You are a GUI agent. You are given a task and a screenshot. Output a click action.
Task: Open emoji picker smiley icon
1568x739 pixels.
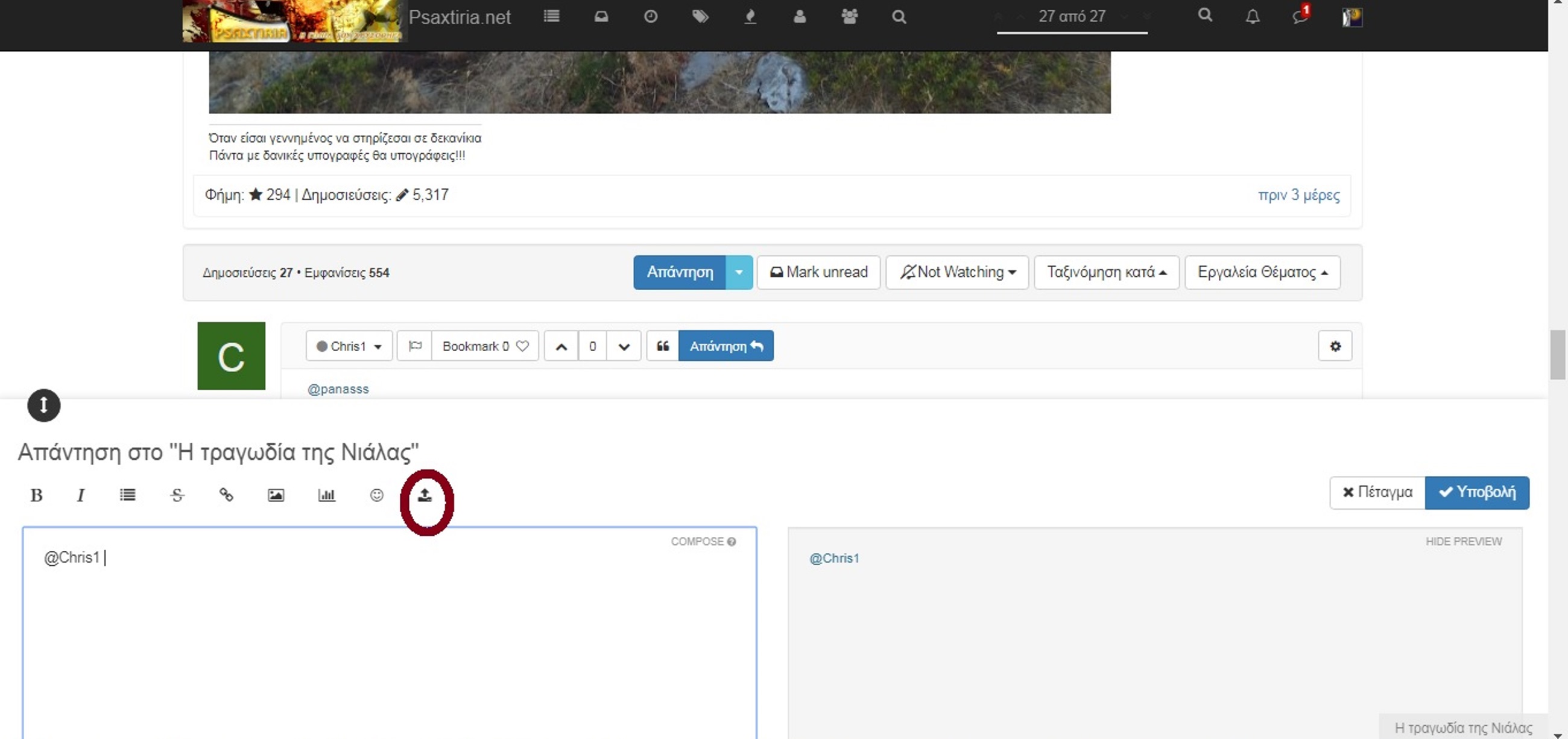(377, 495)
